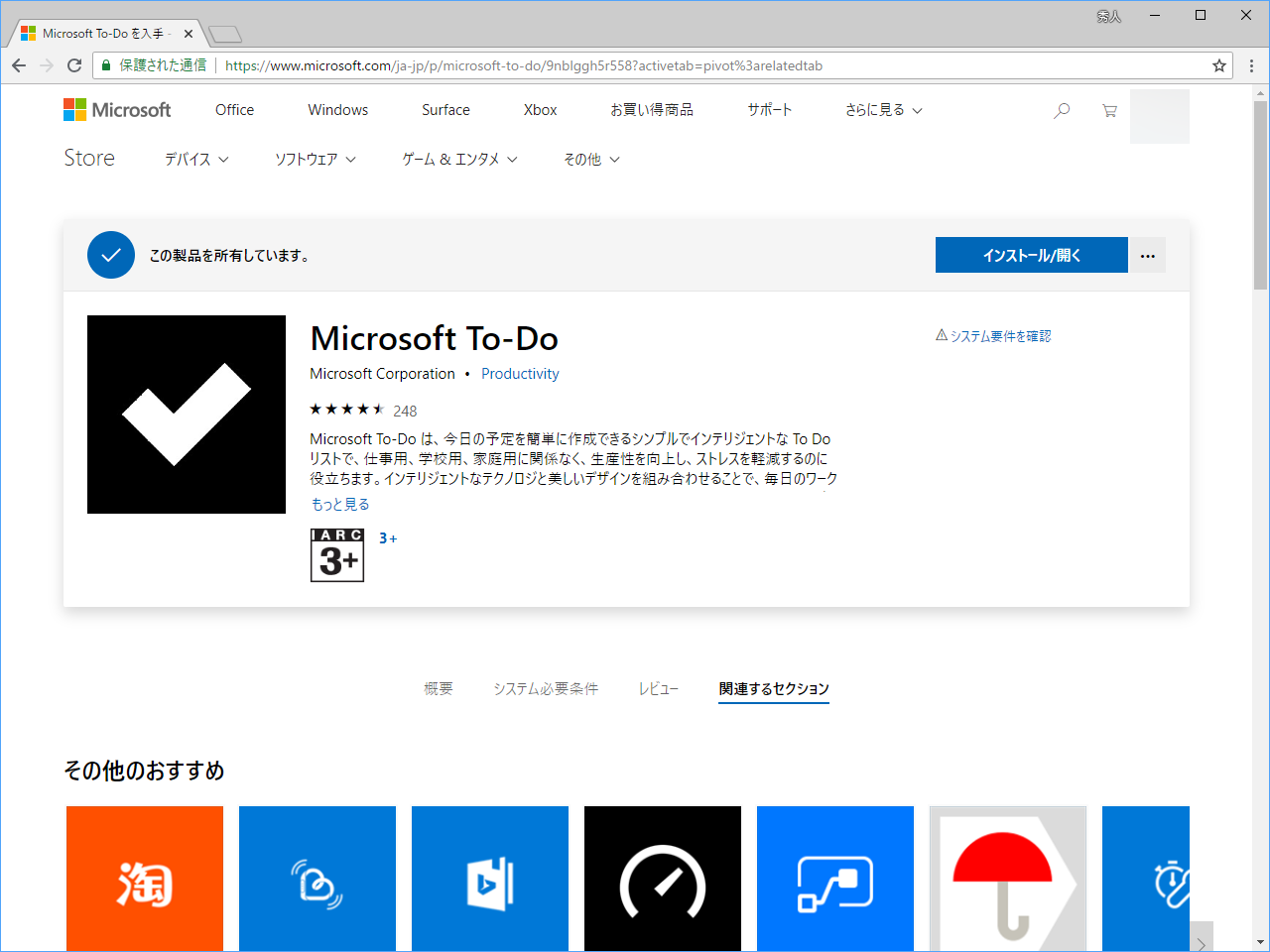Open the blue video document app tile
Image resolution: width=1270 pixels, height=952 pixels.
click(490, 880)
